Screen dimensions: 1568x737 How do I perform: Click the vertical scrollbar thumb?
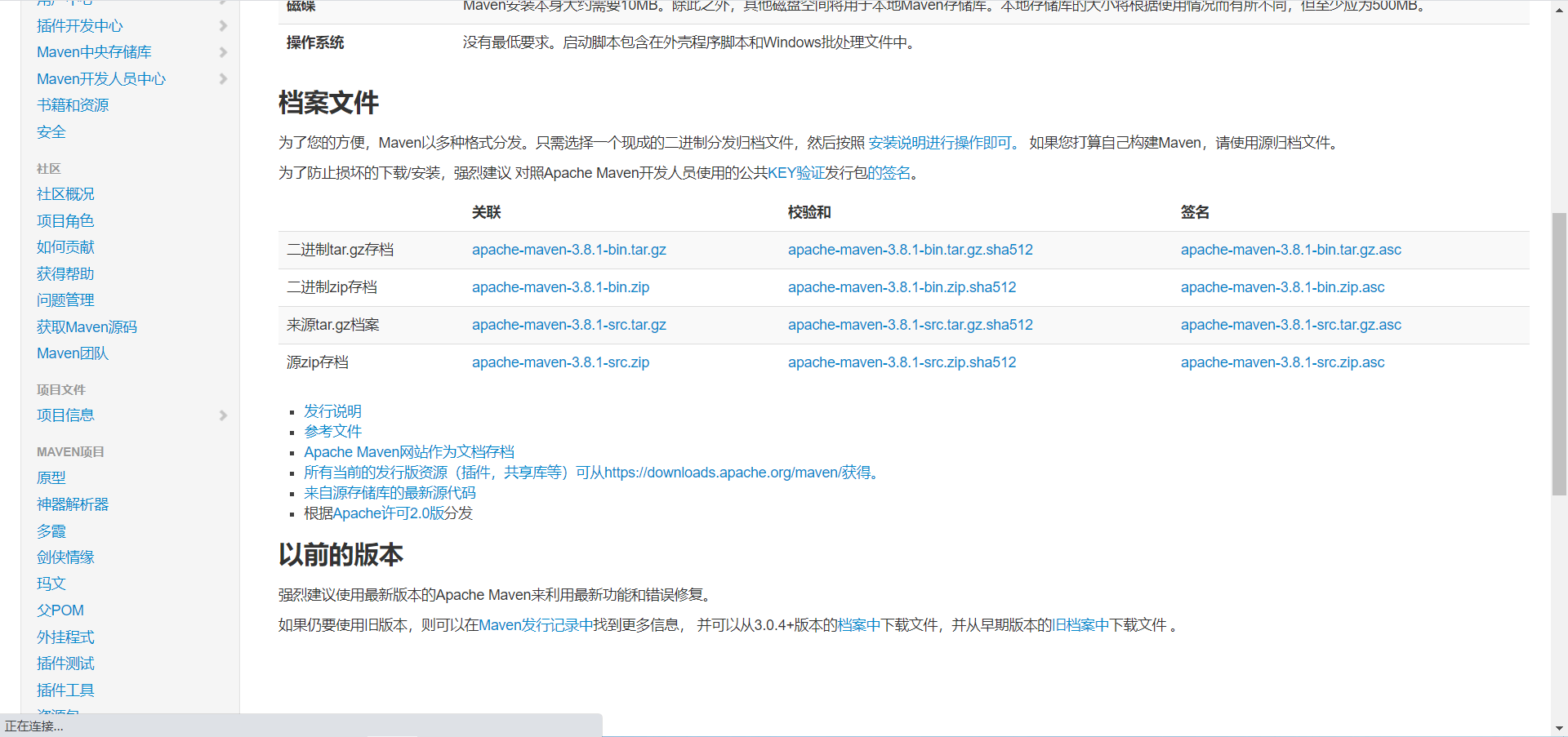1559,353
